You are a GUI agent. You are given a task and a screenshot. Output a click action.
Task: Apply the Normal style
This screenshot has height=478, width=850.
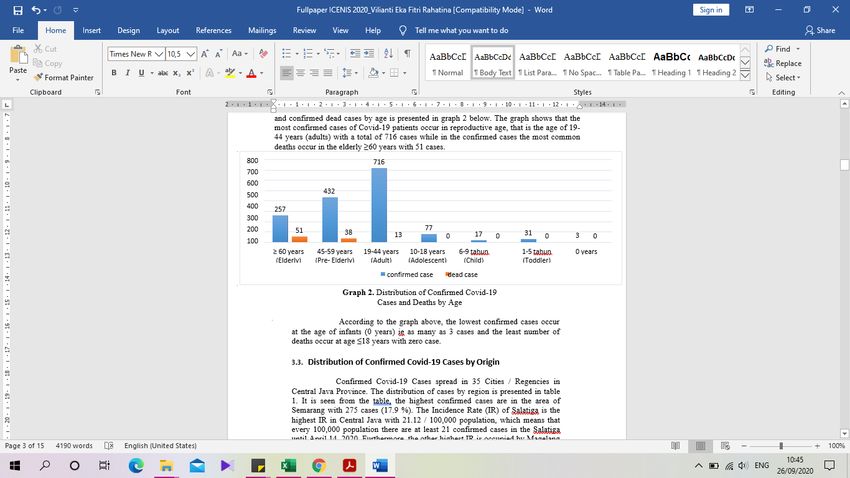click(447, 63)
